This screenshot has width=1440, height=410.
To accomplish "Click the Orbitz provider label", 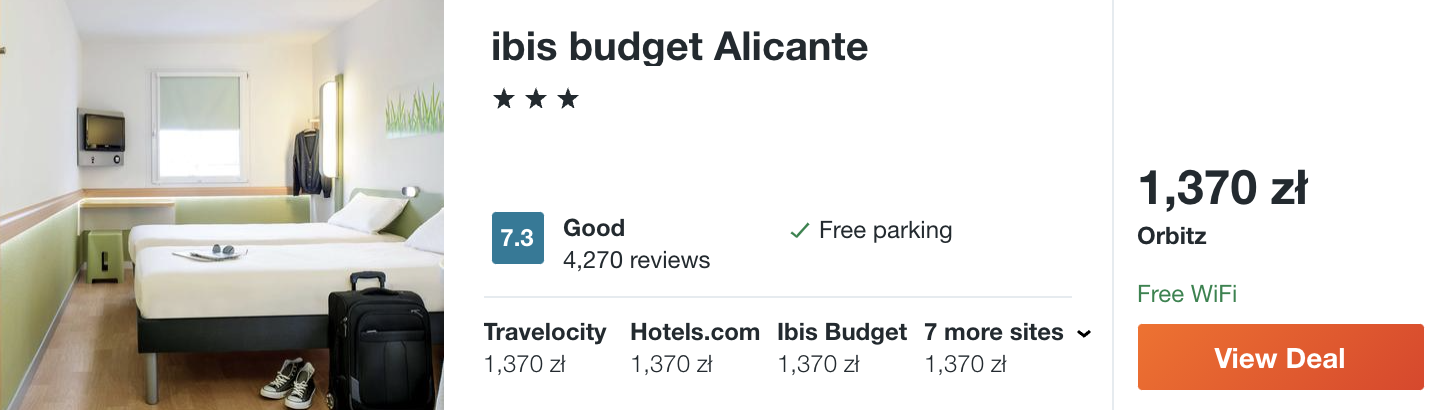I will point(1172,237).
